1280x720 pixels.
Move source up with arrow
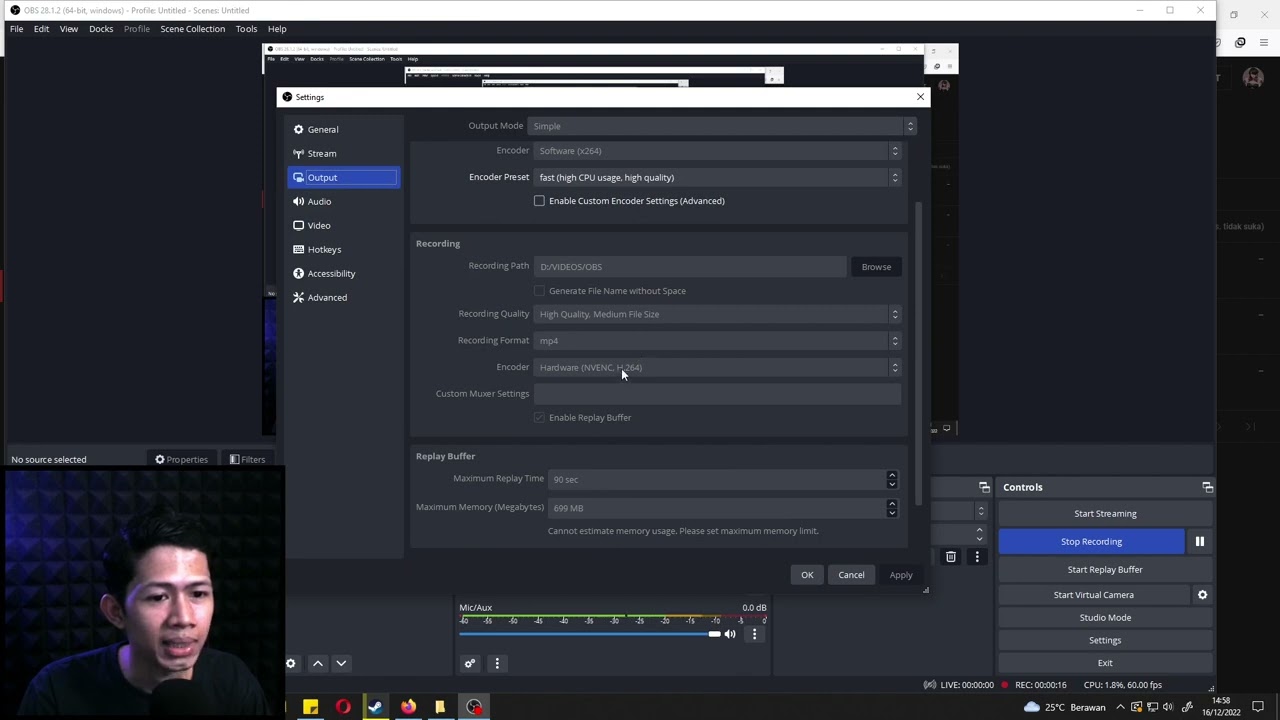[x=317, y=663]
